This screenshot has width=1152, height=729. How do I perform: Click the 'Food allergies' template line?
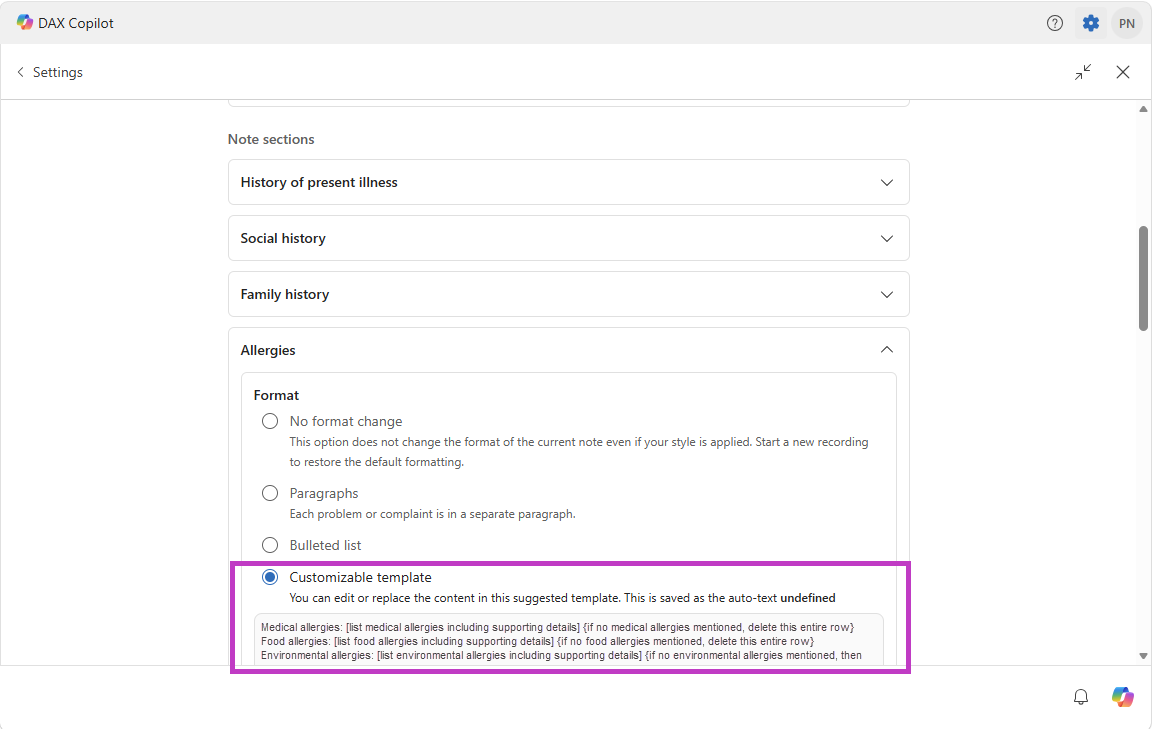[537, 642]
